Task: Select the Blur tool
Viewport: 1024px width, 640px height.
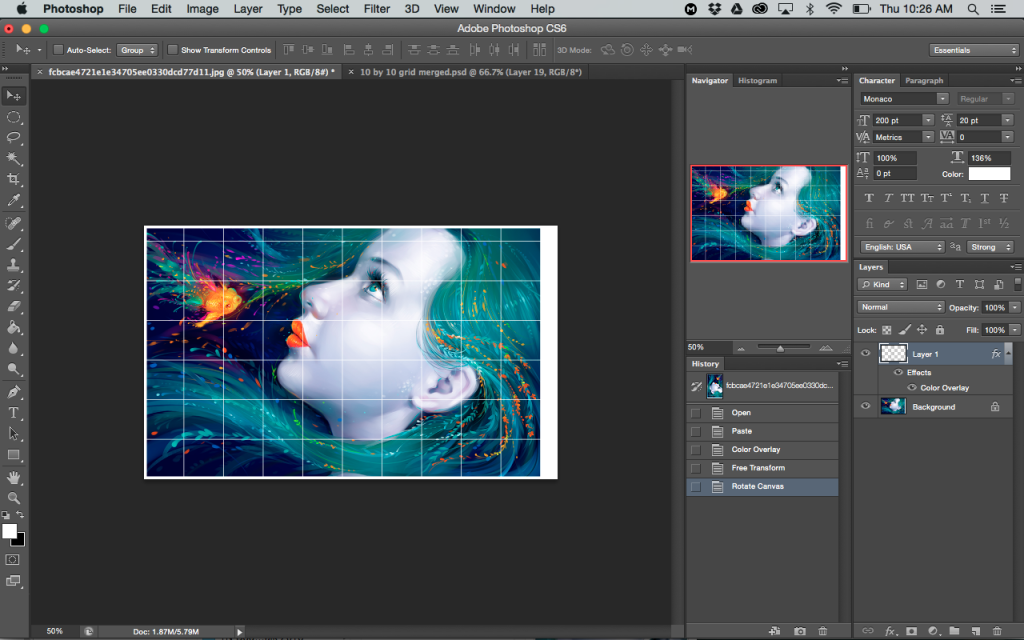Action: 13,348
